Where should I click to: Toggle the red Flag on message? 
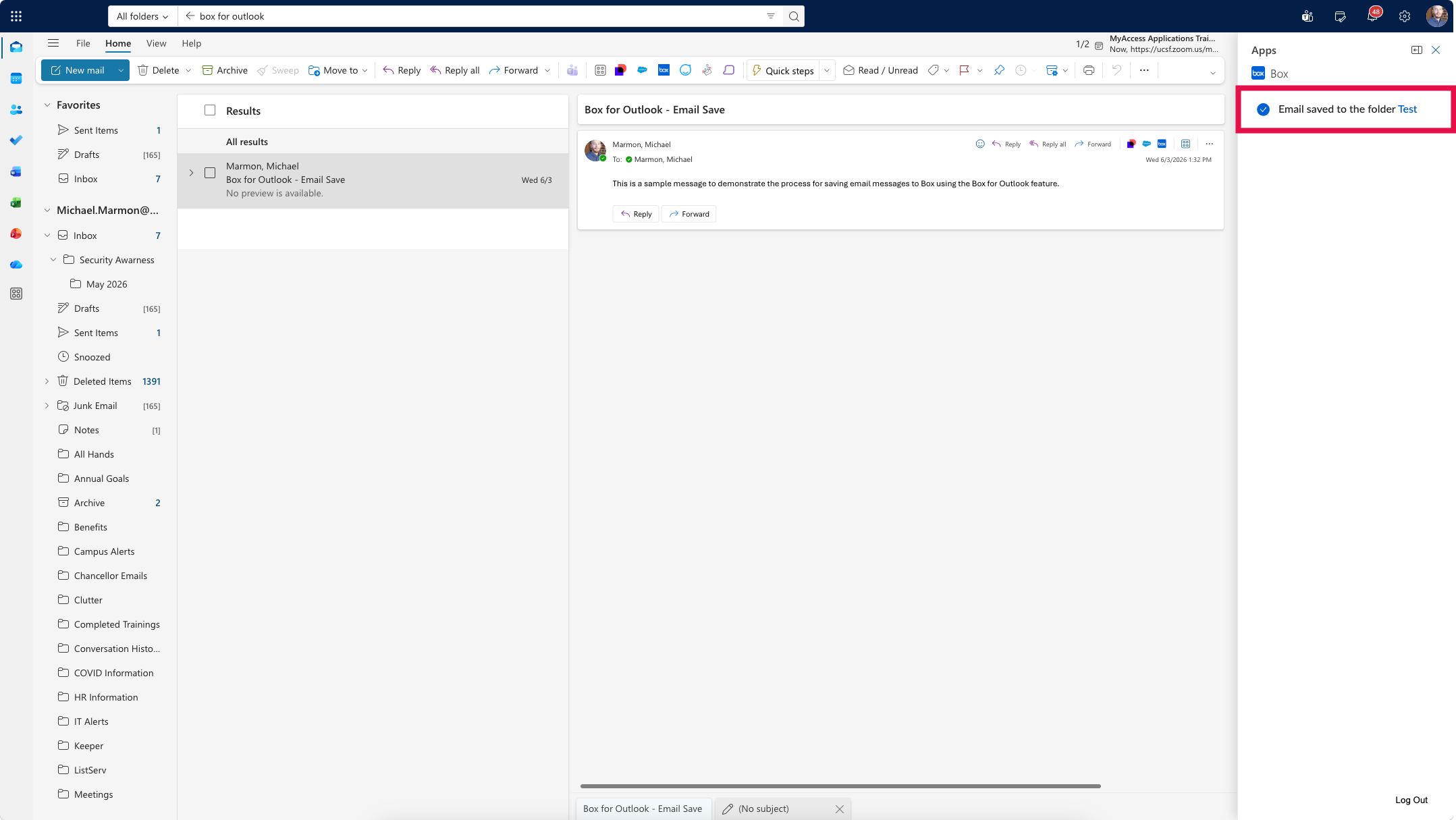(964, 70)
